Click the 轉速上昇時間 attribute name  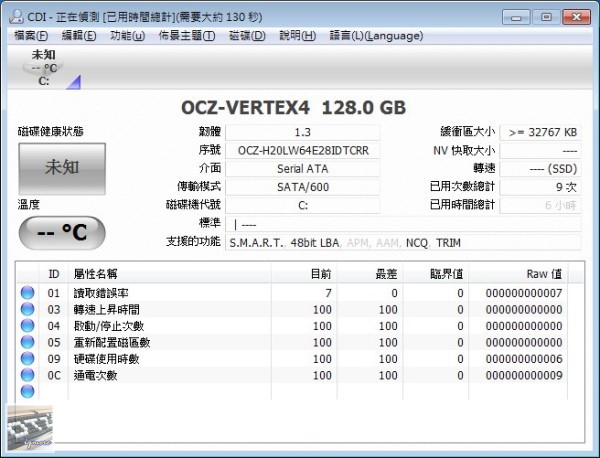[107, 310]
